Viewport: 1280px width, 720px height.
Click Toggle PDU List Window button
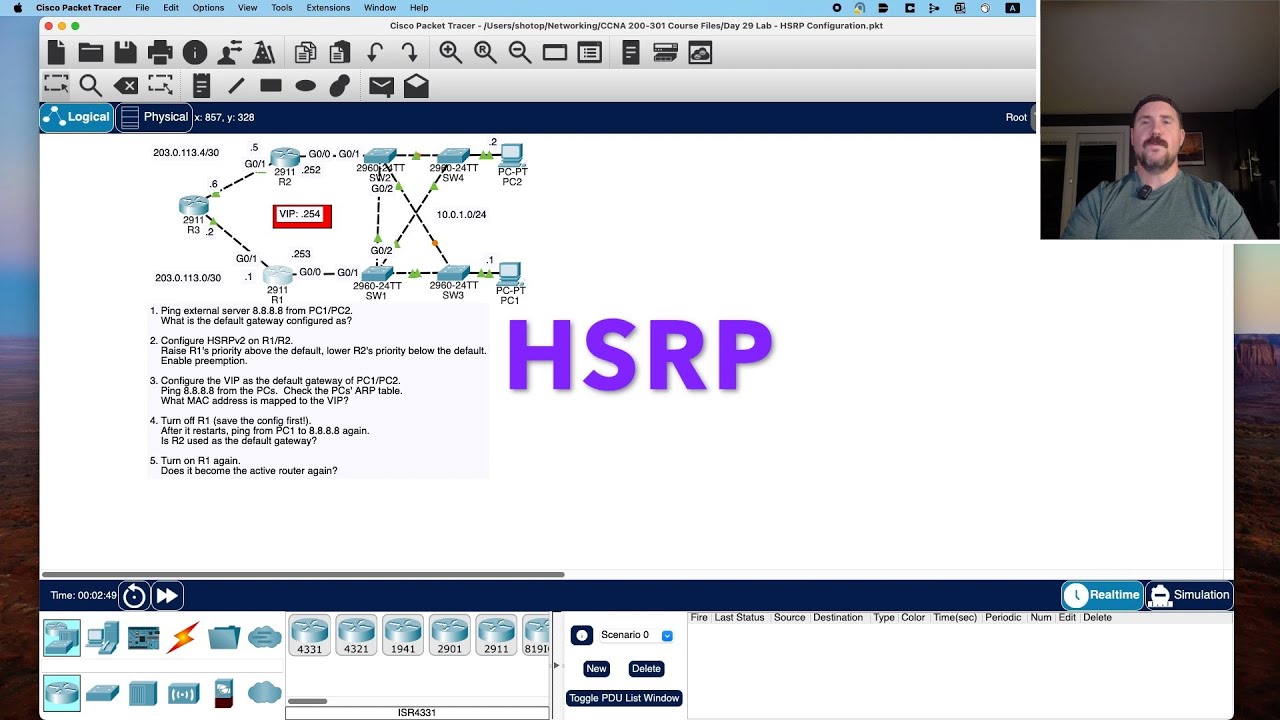pyautogui.click(x=624, y=698)
